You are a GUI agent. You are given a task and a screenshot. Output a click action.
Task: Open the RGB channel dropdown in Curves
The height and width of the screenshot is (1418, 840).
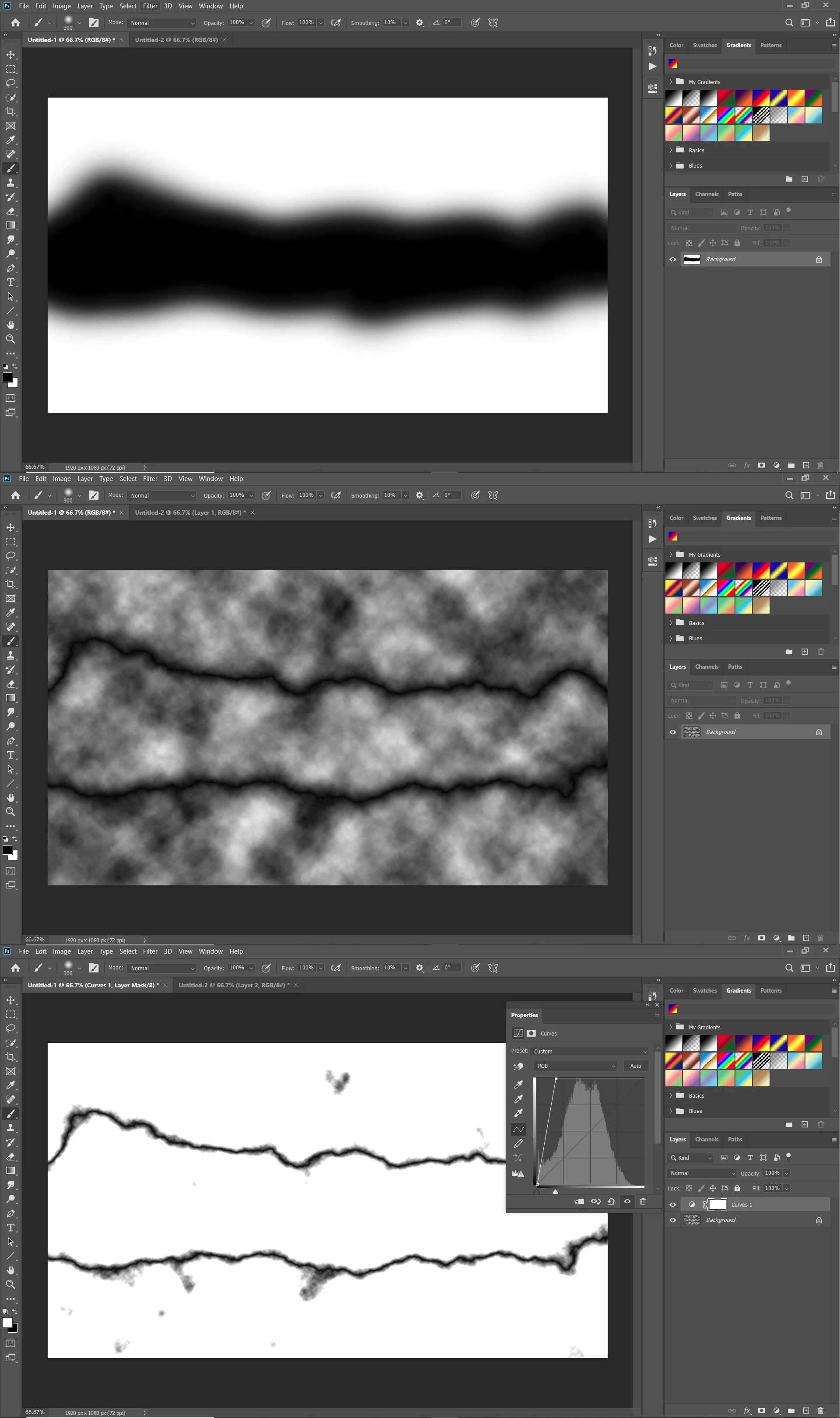pos(576,1066)
